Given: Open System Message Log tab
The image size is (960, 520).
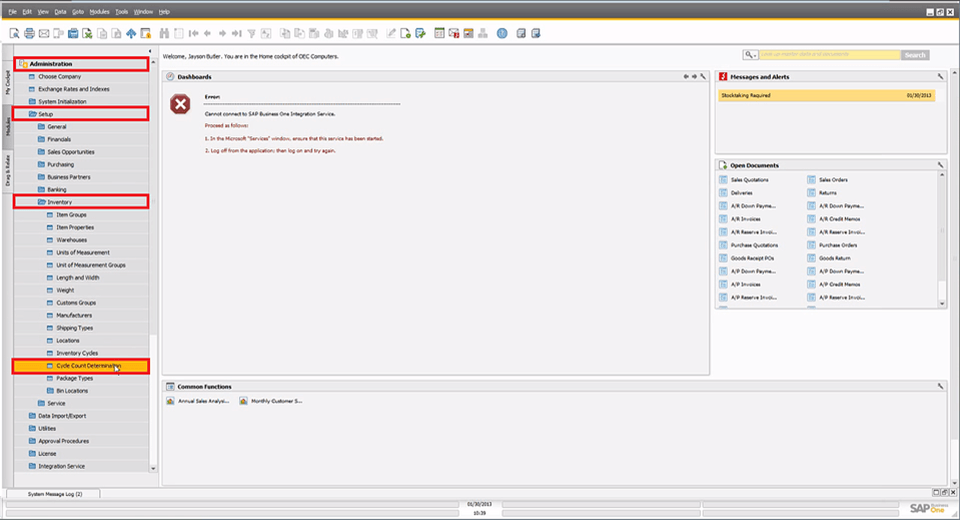Looking at the screenshot, I should click(54, 494).
